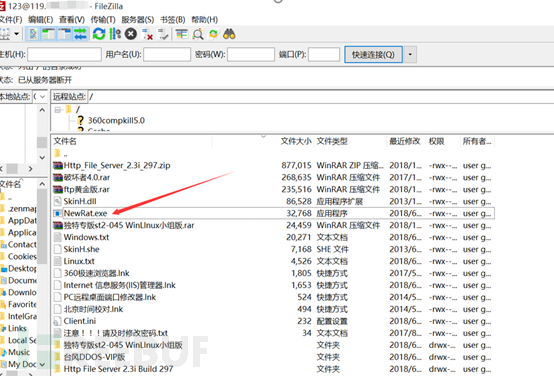Image resolution: width=554 pixels, height=376 pixels.
Task: Open the 文件(F) menu
Action: pos(11,19)
